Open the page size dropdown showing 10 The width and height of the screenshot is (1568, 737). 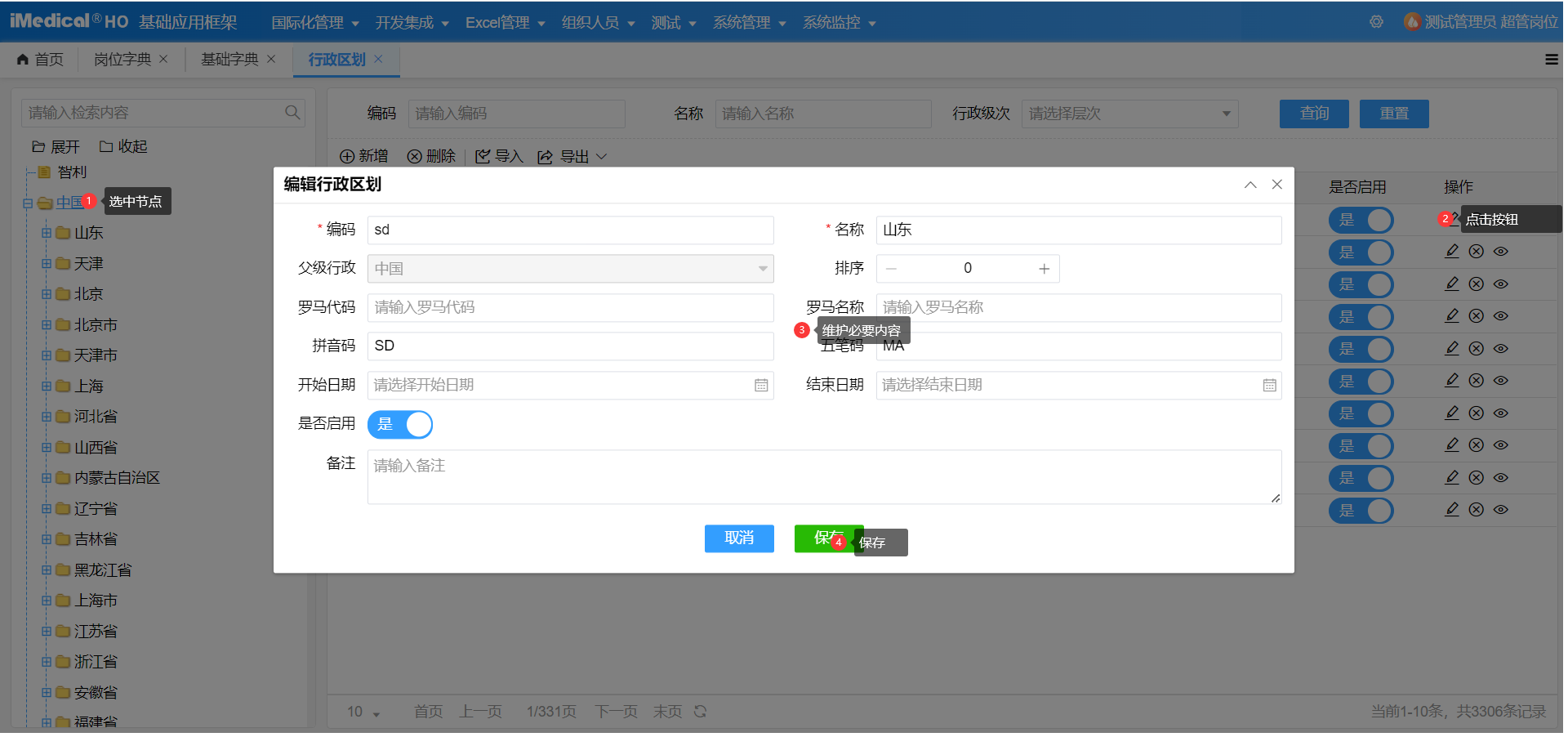[362, 712]
